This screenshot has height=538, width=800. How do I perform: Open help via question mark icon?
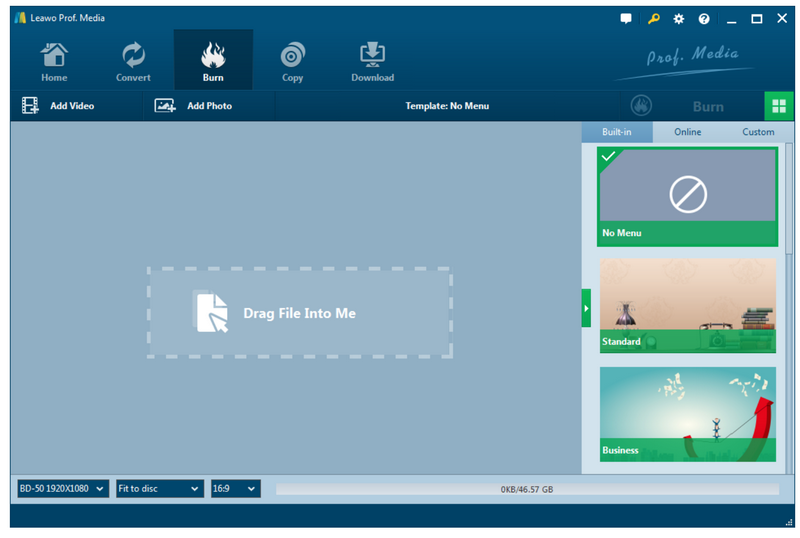(x=704, y=19)
